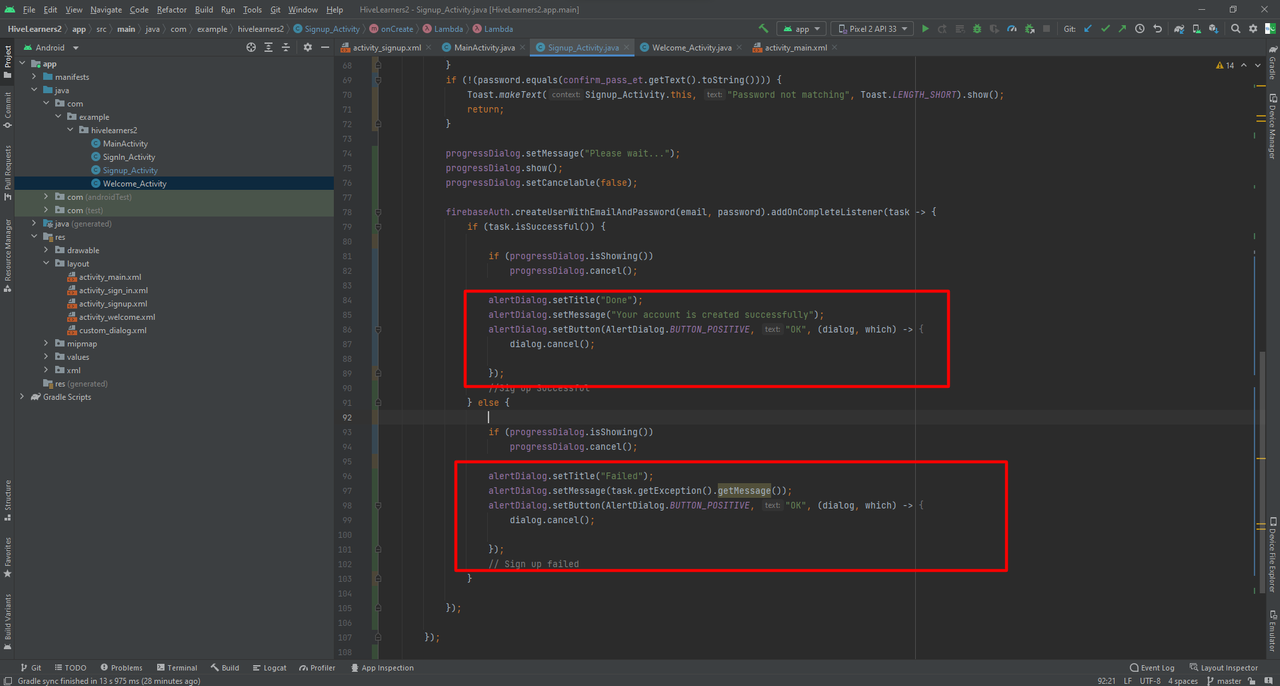Open the Favorites tool window
1280x686 pixels.
[x=7, y=557]
